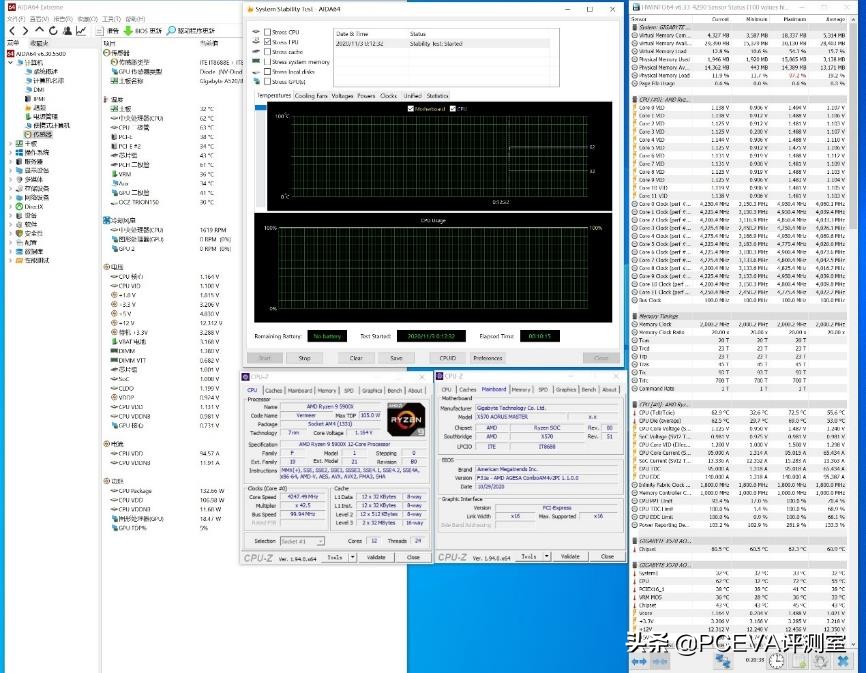Click the AMD Ryzen logo in CPU-Z
This screenshot has height=673, width=866.
pyautogui.click(x=407, y=419)
